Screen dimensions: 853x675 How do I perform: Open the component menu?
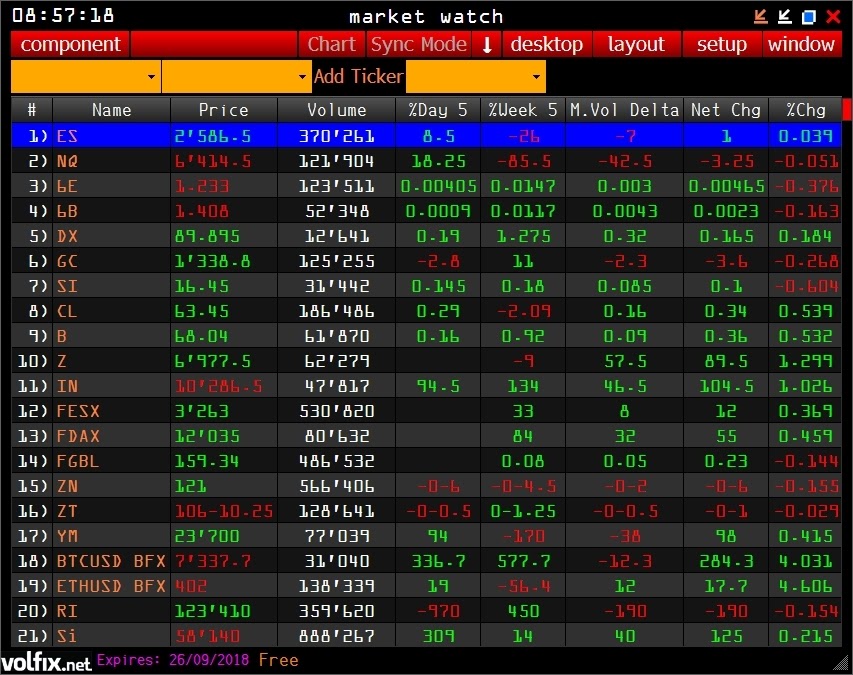pos(70,44)
